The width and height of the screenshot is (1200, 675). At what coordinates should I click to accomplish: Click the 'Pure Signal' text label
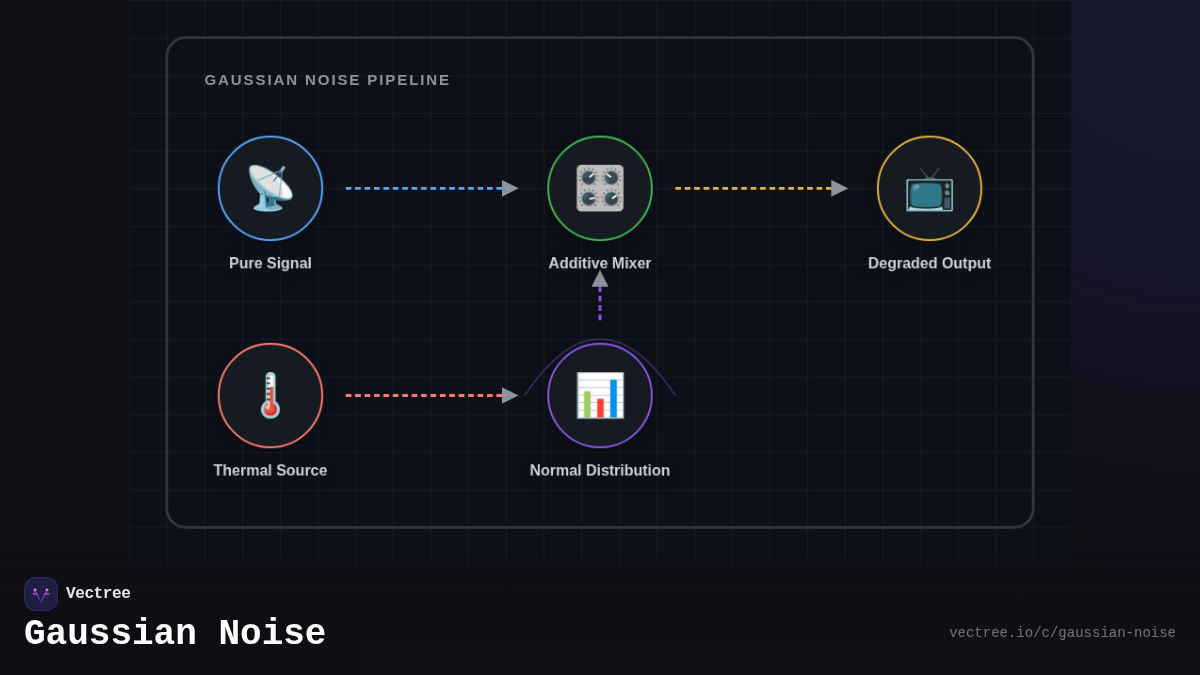(270, 263)
